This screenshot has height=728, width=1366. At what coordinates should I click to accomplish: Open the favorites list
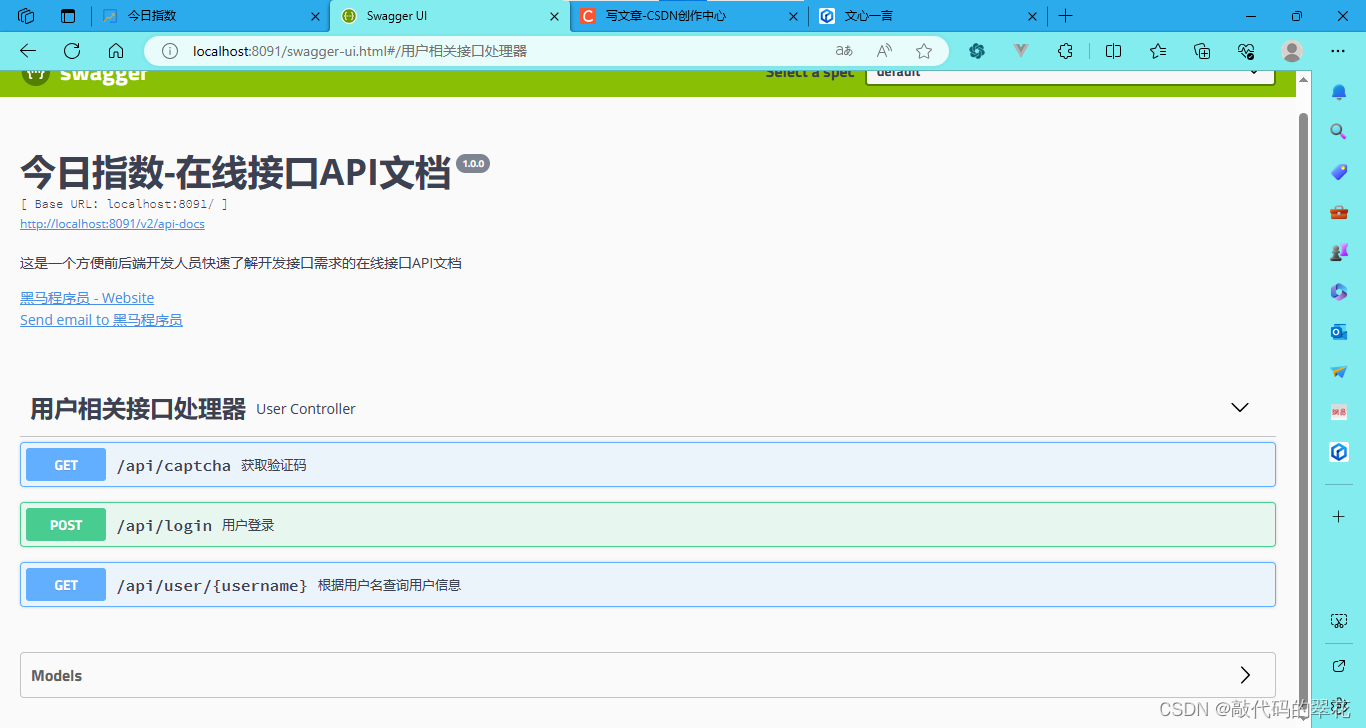click(x=1158, y=51)
